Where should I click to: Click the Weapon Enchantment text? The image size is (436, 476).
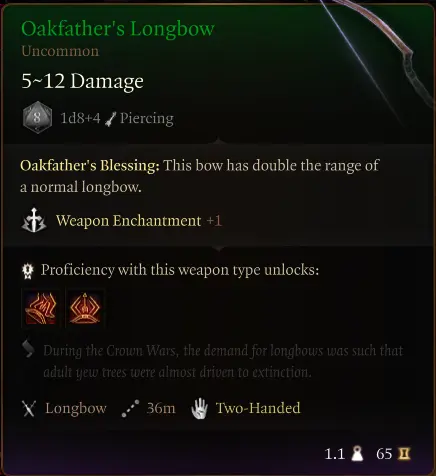[128, 221]
